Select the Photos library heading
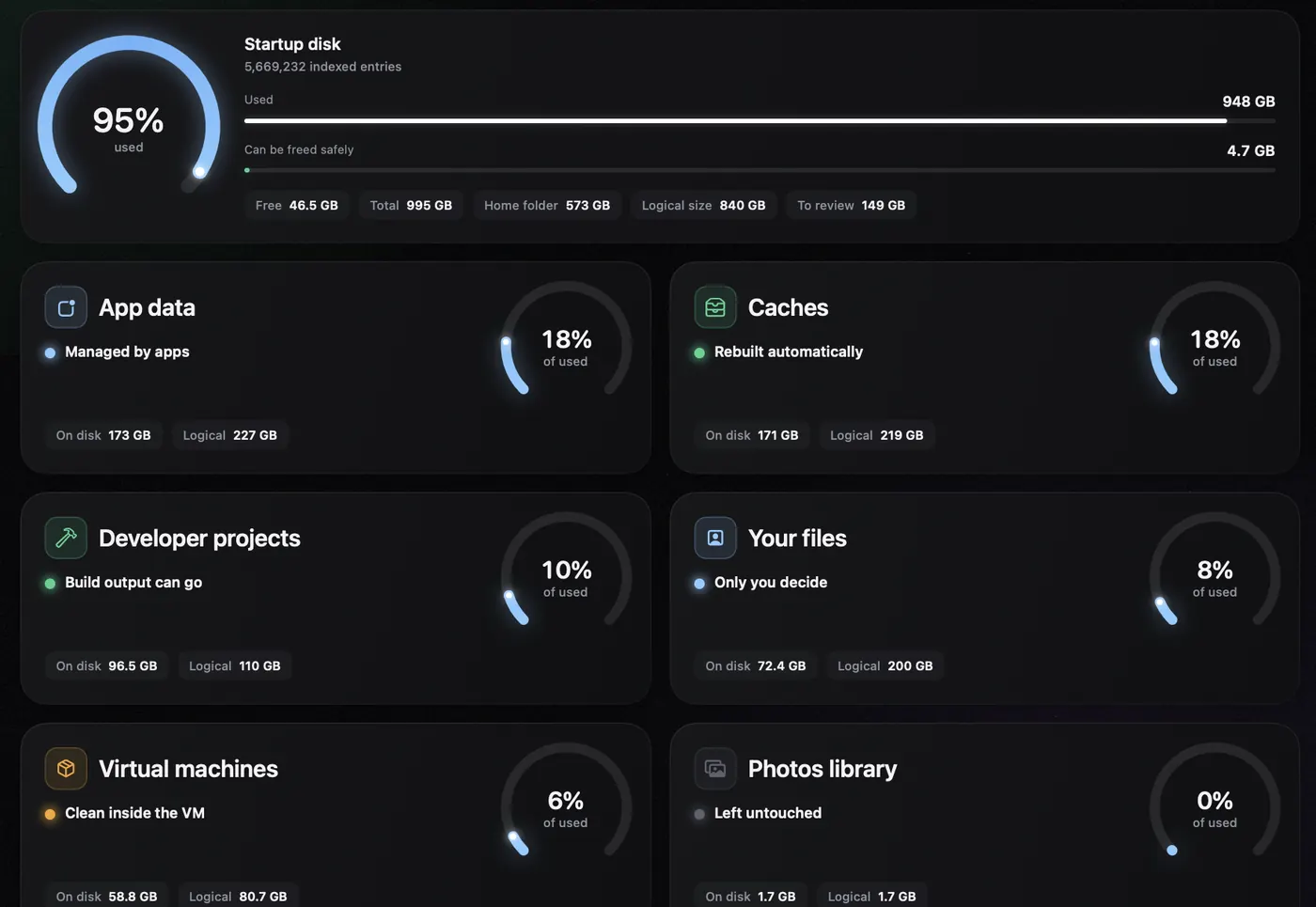Image resolution: width=1316 pixels, height=907 pixels. (822, 769)
